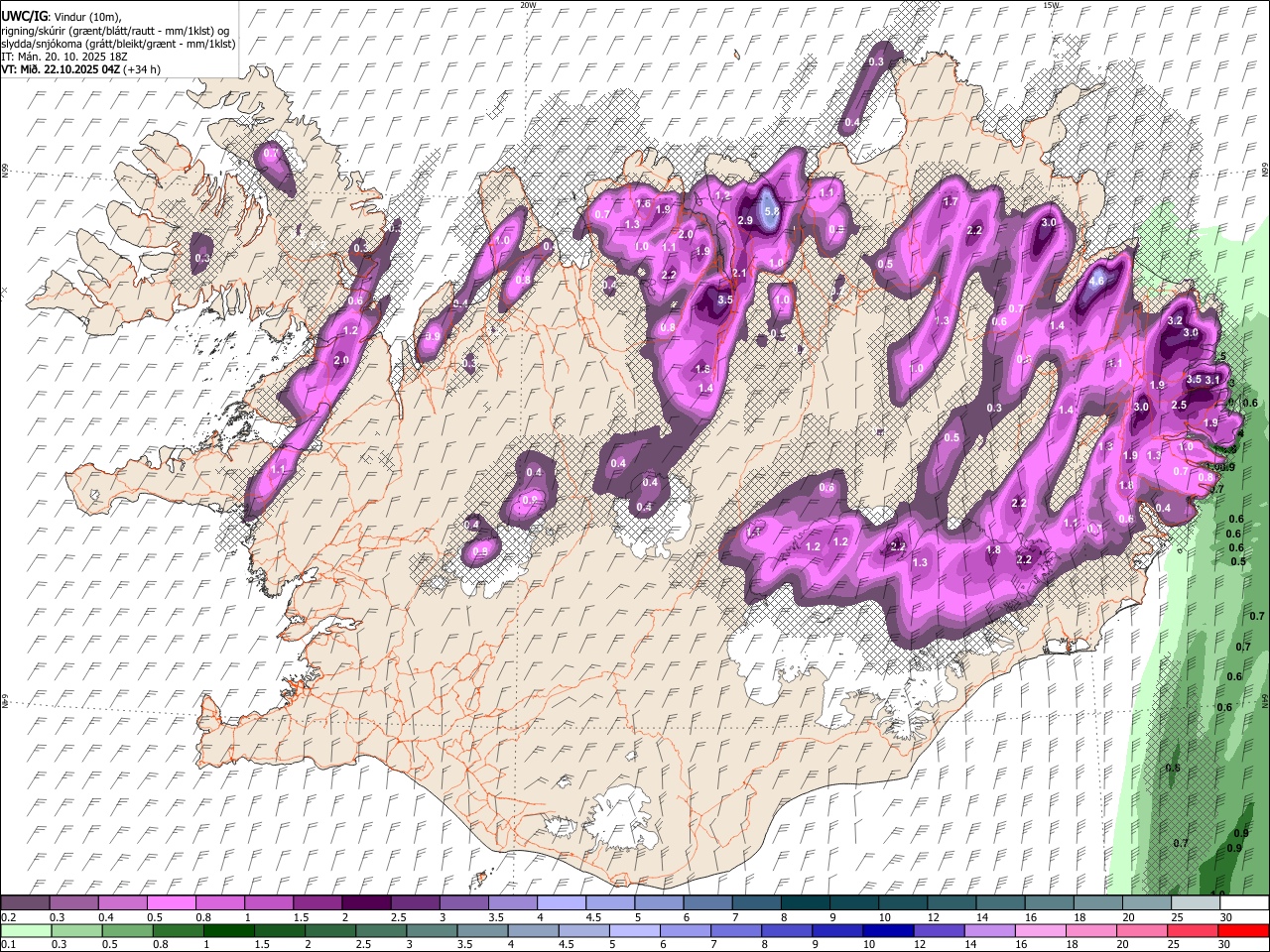
Task: Select lower legend pink swatch between 18 and 20
Action: pos(1093,930)
